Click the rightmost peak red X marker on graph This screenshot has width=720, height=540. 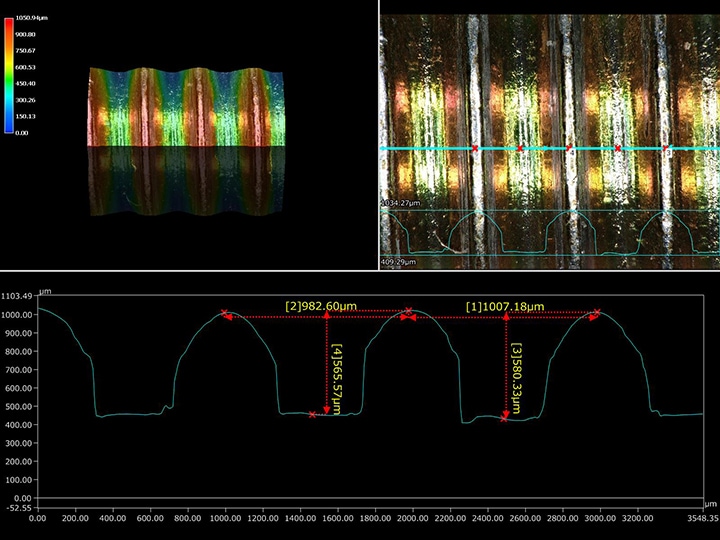click(597, 313)
